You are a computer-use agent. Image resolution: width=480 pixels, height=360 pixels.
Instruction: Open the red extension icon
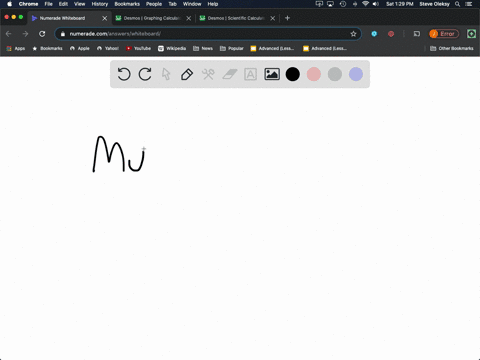coord(391,34)
